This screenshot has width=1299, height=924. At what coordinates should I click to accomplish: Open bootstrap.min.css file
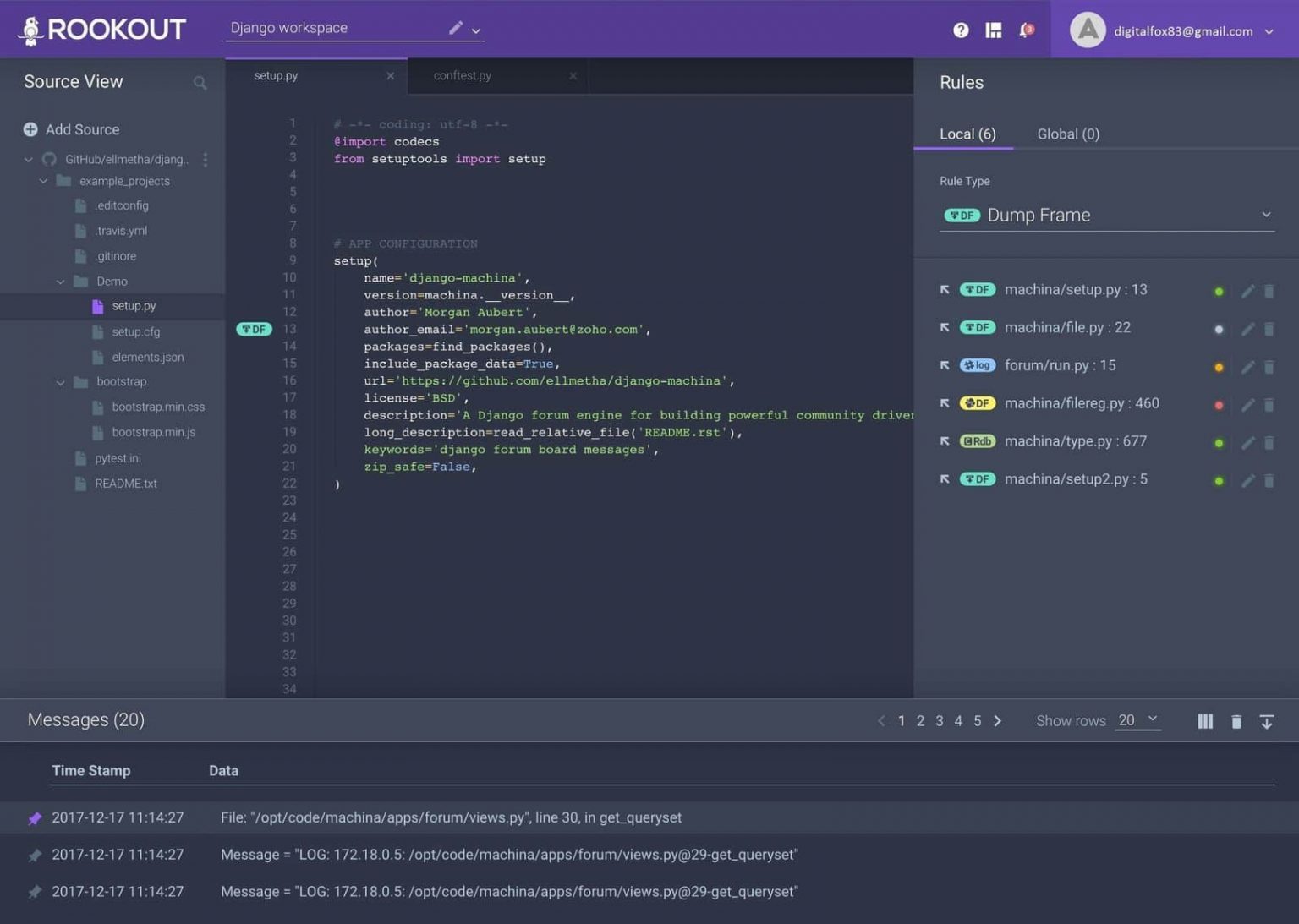click(157, 407)
